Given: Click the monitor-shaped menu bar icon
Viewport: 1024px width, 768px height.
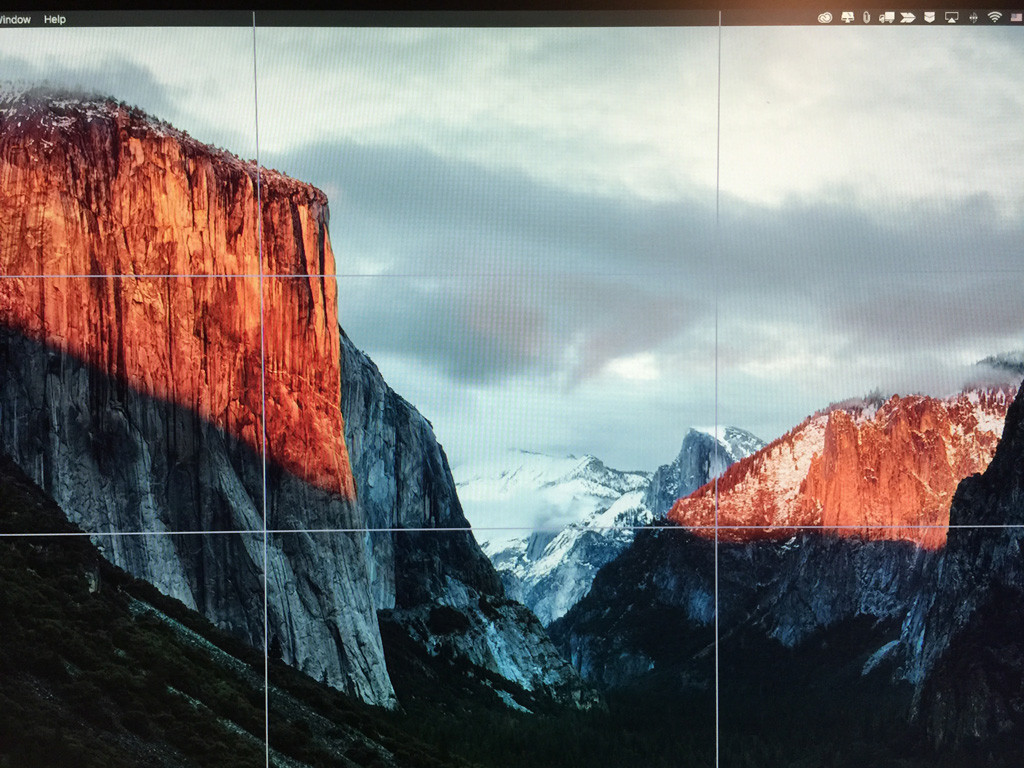Looking at the screenshot, I should click(848, 18).
